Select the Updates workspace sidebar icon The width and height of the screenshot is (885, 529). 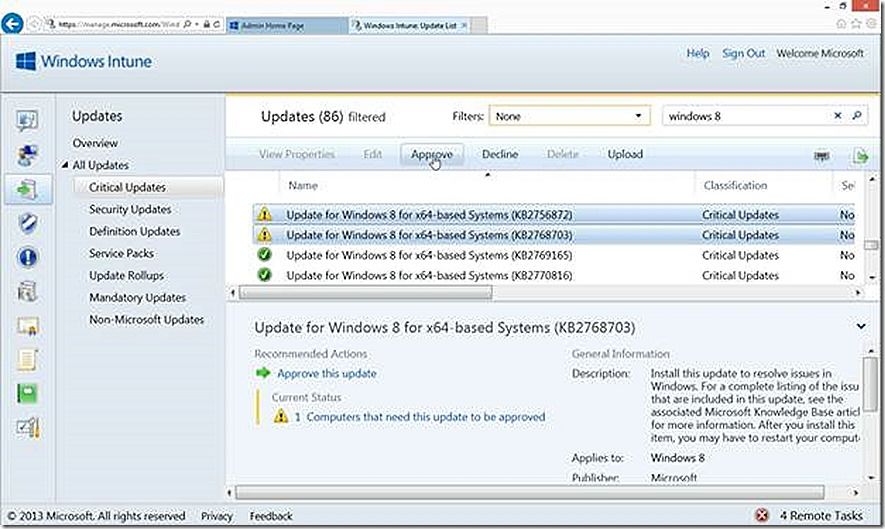27,189
